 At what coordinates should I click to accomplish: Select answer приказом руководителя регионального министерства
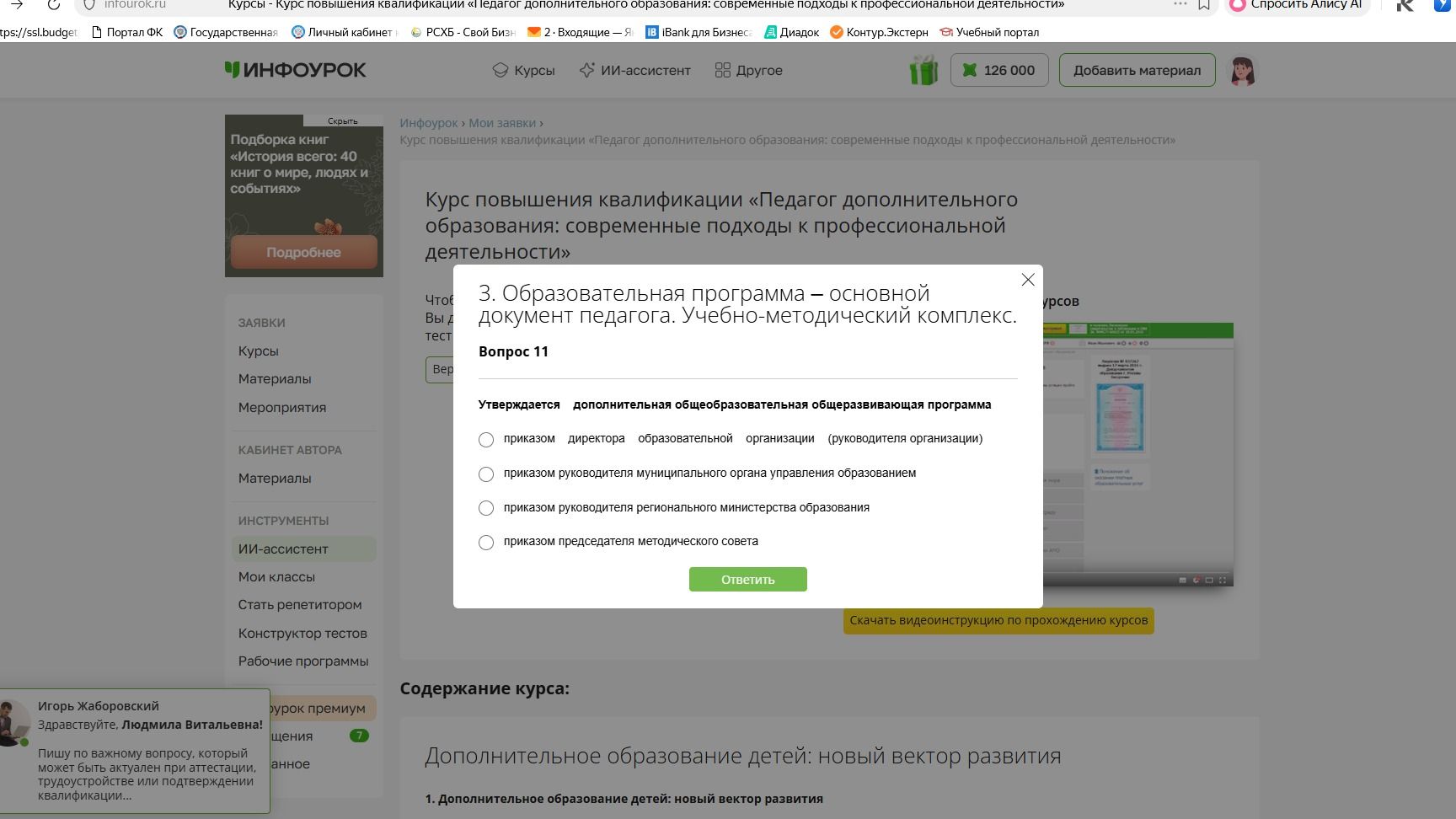pyautogui.click(x=486, y=508)
